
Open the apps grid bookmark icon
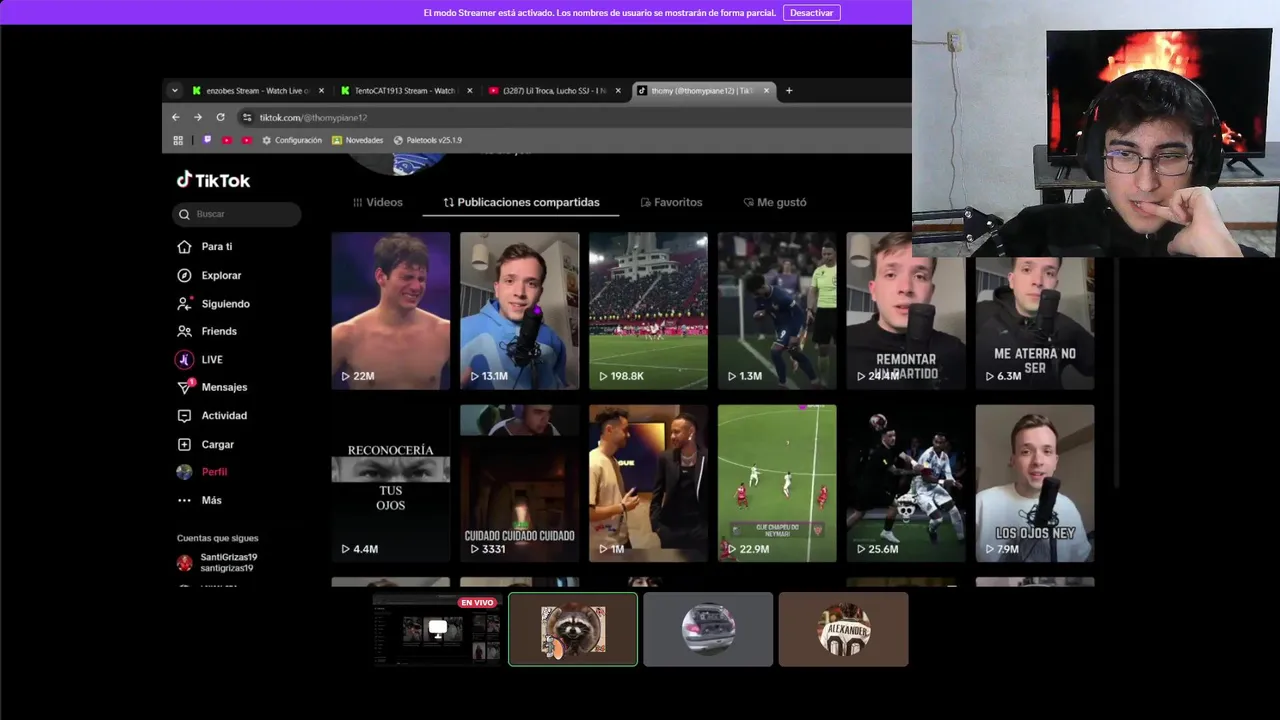point(178,140)
